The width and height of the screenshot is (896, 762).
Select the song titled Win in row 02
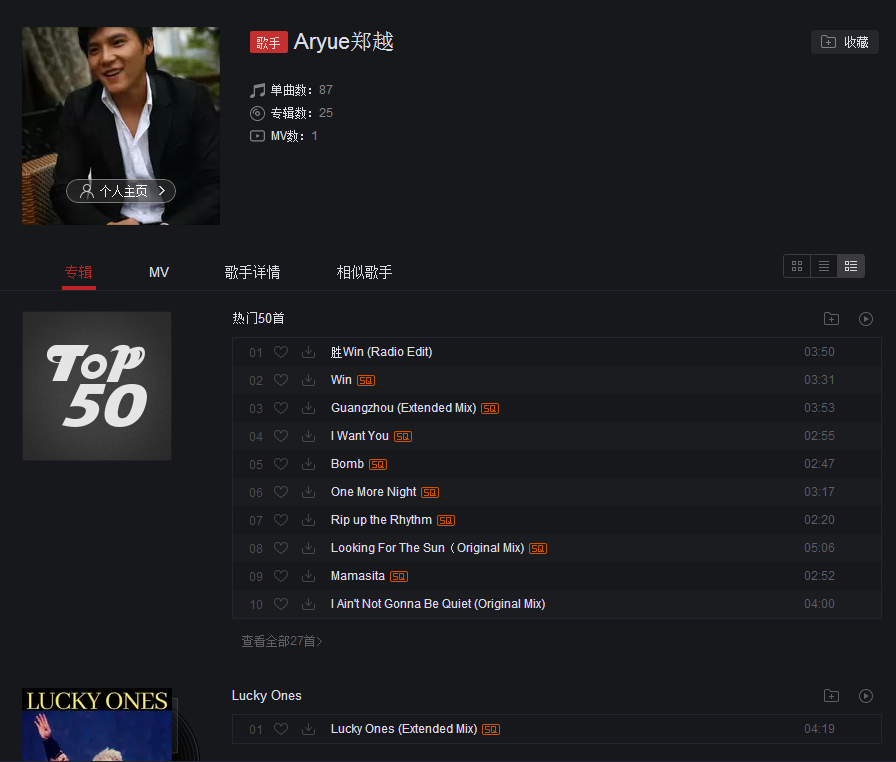click(341, 380)
